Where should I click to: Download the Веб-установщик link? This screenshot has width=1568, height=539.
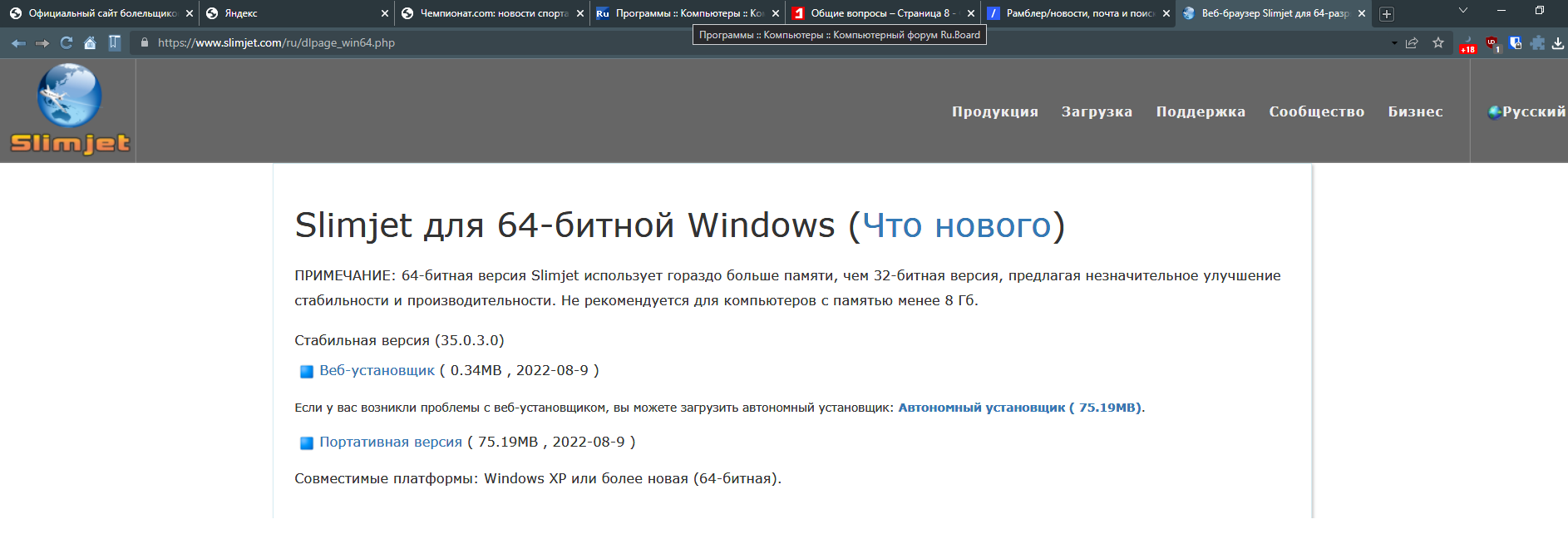(377, 371)
